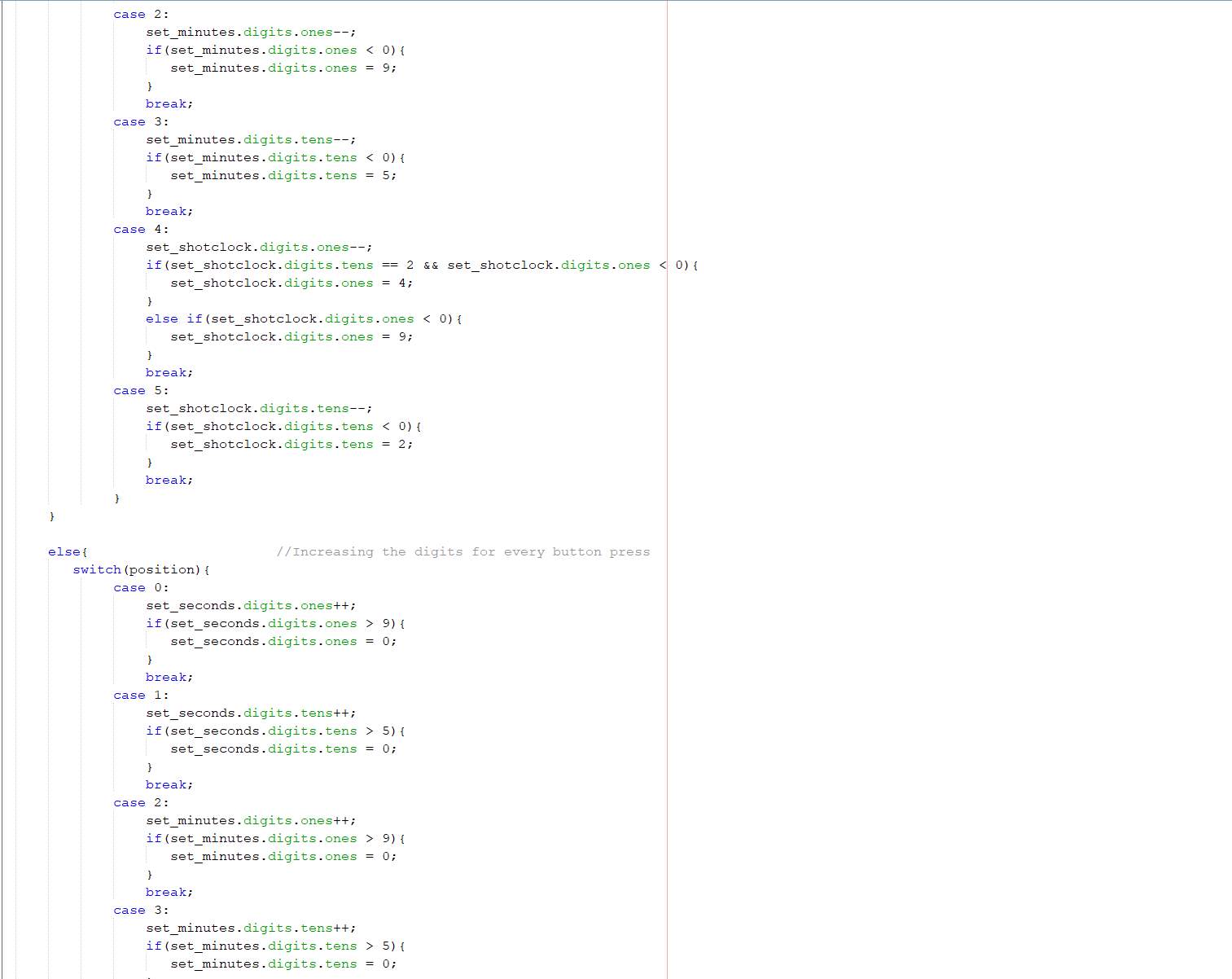The image size is (1232, 979).
Task: Click the line 'set_minutes.digits.tens++;'
Action: [x=251, y=929]
